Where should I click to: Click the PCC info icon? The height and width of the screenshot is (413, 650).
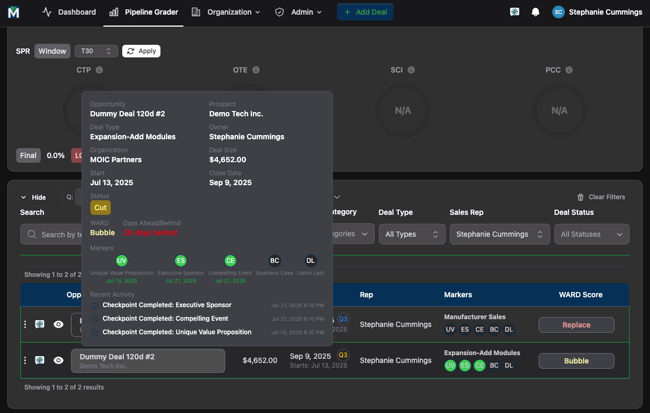coord(568,70)
